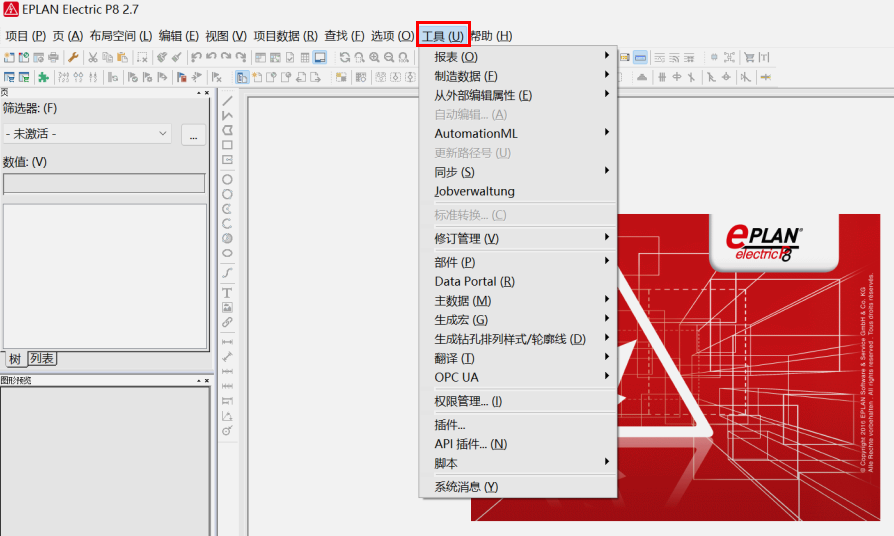This screenshot has width=894, height=536.
Task: Click the zoom in magnifier icon
Action: pyautogui.click(x=374, y=58)
